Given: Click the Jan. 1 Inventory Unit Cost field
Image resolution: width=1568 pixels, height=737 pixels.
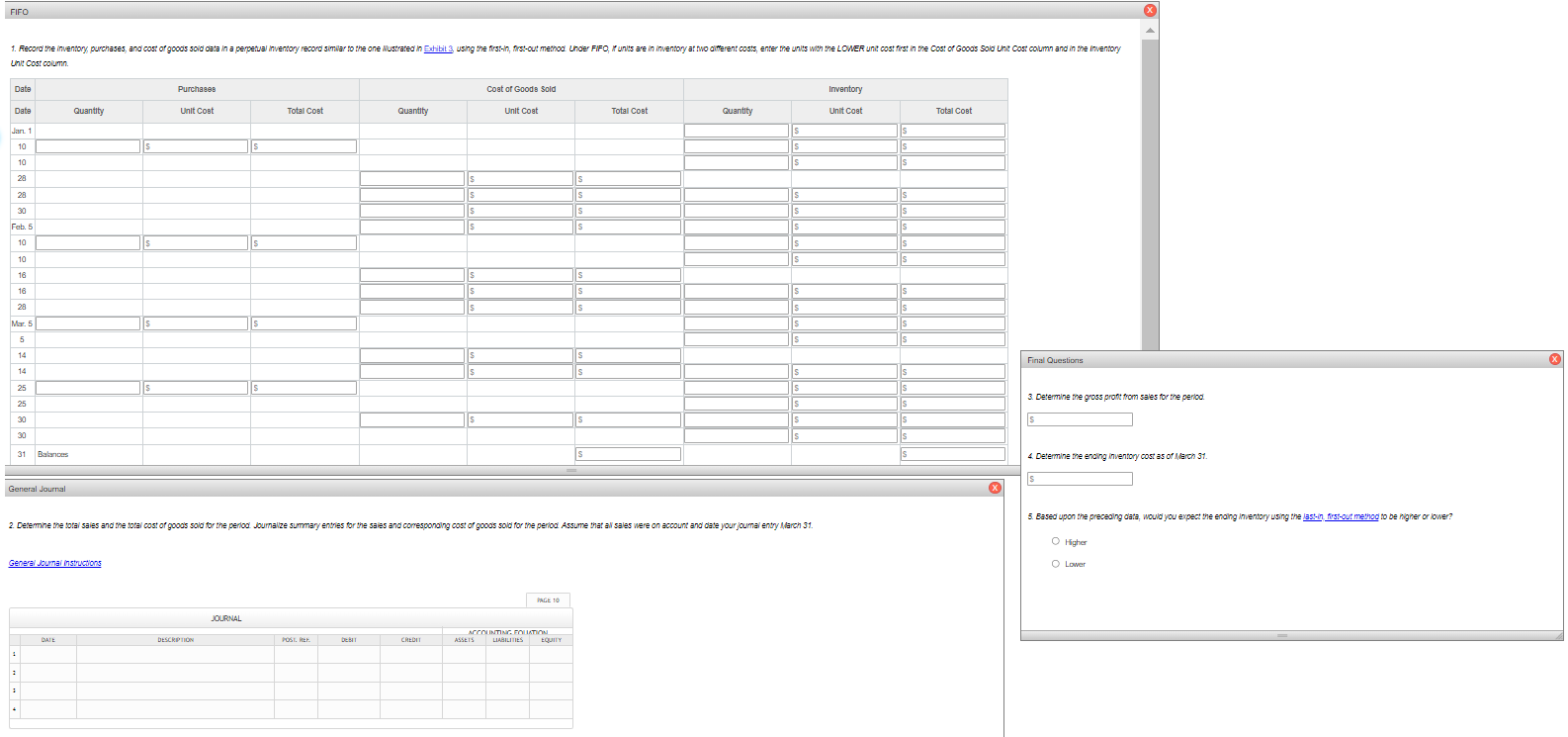Looking at the screenshot, I should (x=845, y=131).
